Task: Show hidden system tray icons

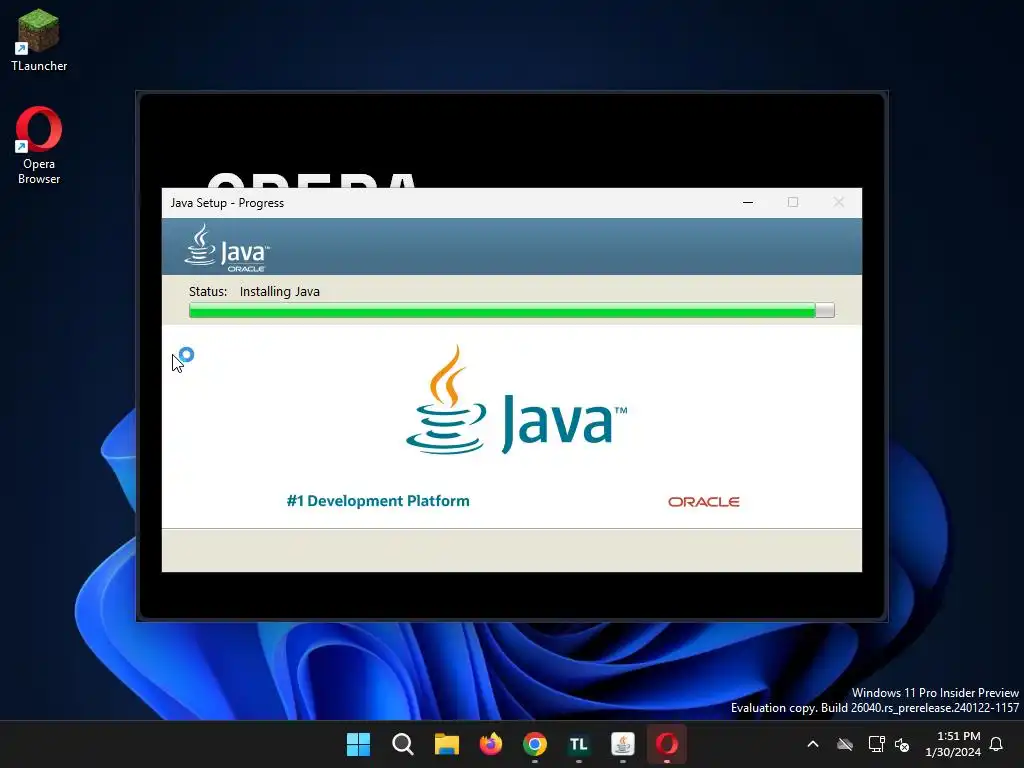Action: click(813, 744)
